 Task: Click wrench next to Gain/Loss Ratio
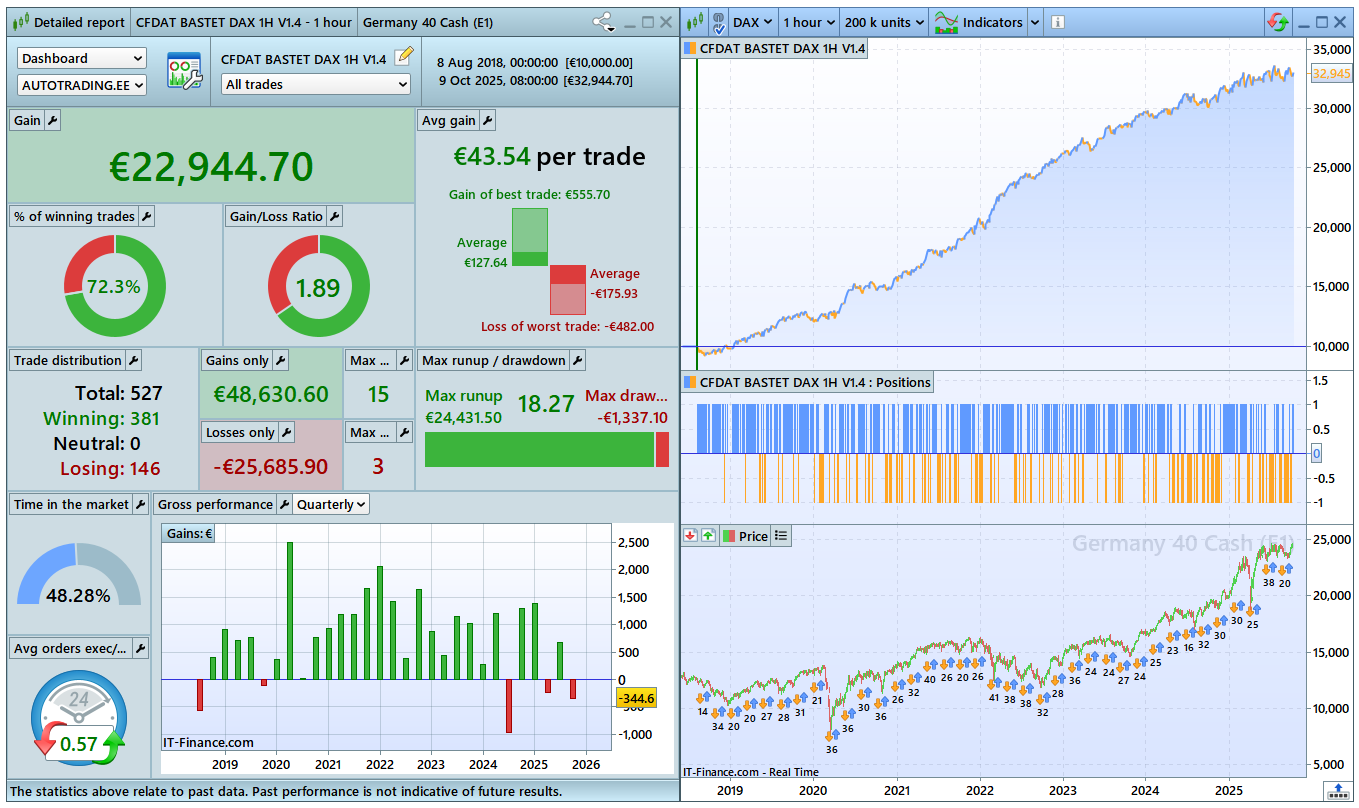coord(334,217)
